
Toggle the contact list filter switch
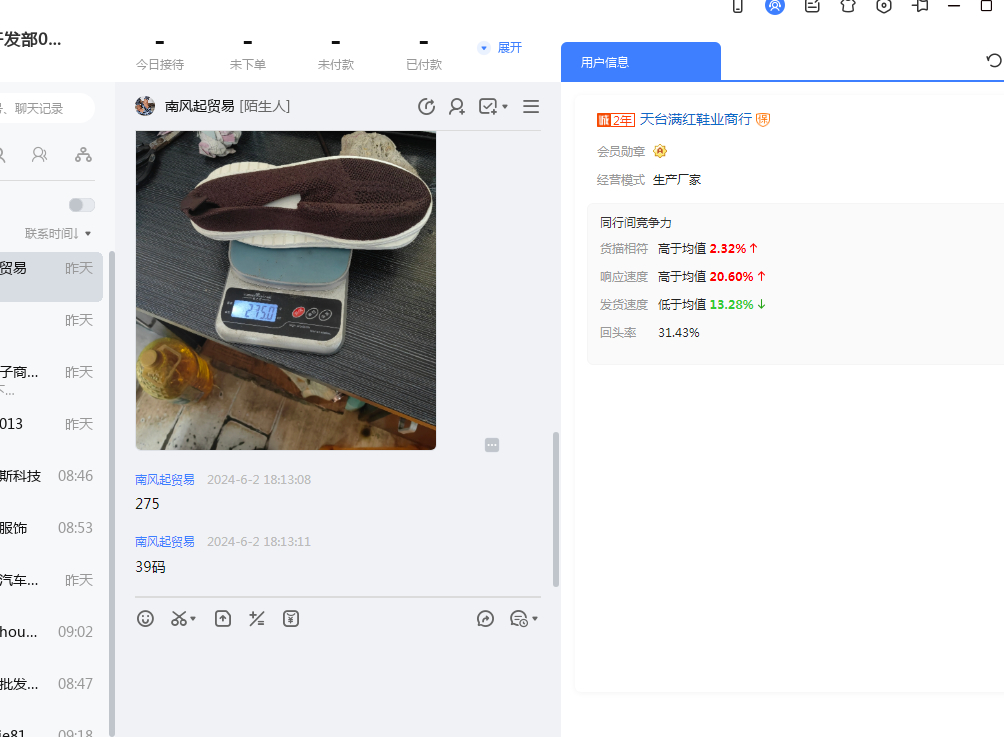coord(81,205)
